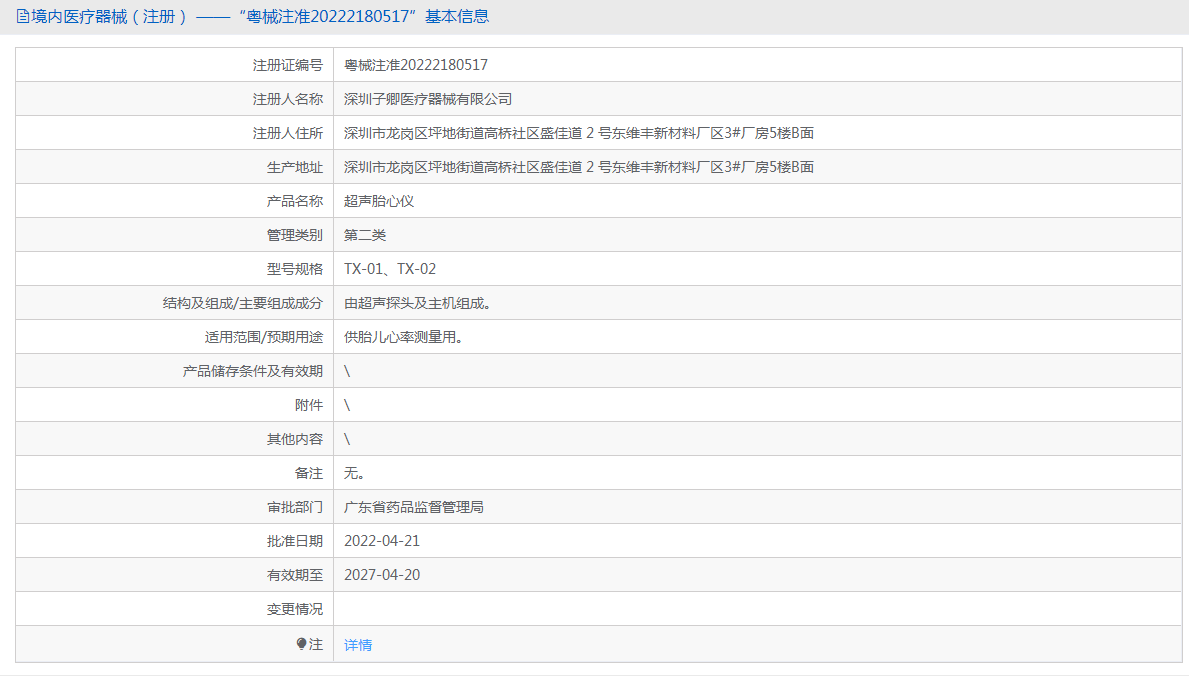Click the 注册证编号 label
The height and width of the screenshot is (680, 1189).
tap(287, 65)
